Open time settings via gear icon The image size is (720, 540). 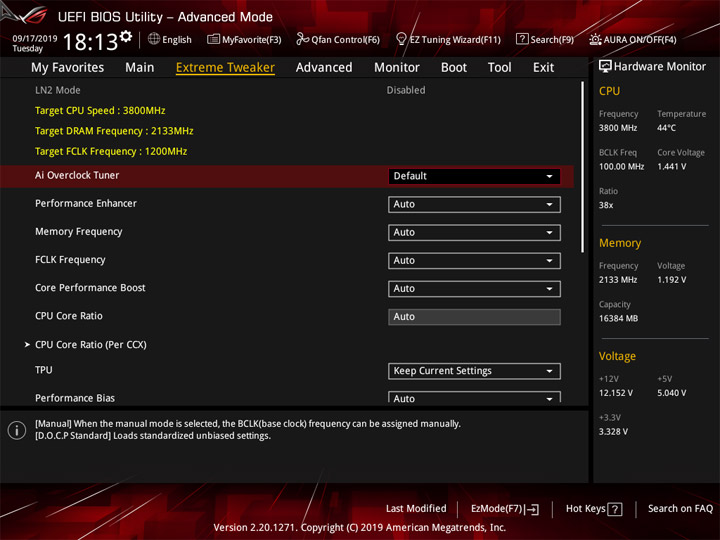click(x=126, y=36)
